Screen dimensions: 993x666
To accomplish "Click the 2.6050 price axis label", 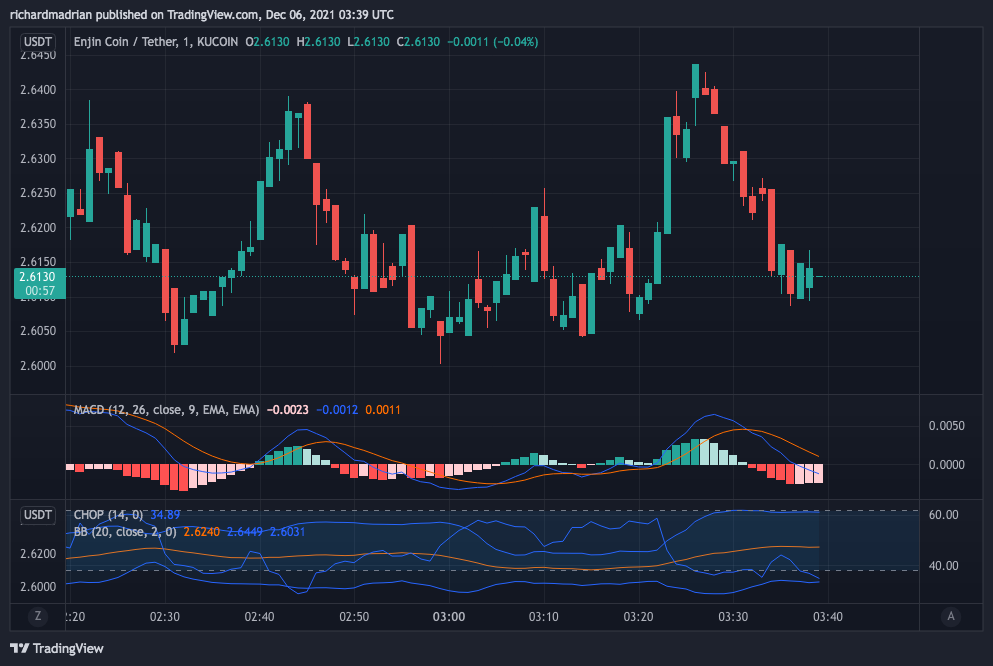I will click(x=38, y=331).
